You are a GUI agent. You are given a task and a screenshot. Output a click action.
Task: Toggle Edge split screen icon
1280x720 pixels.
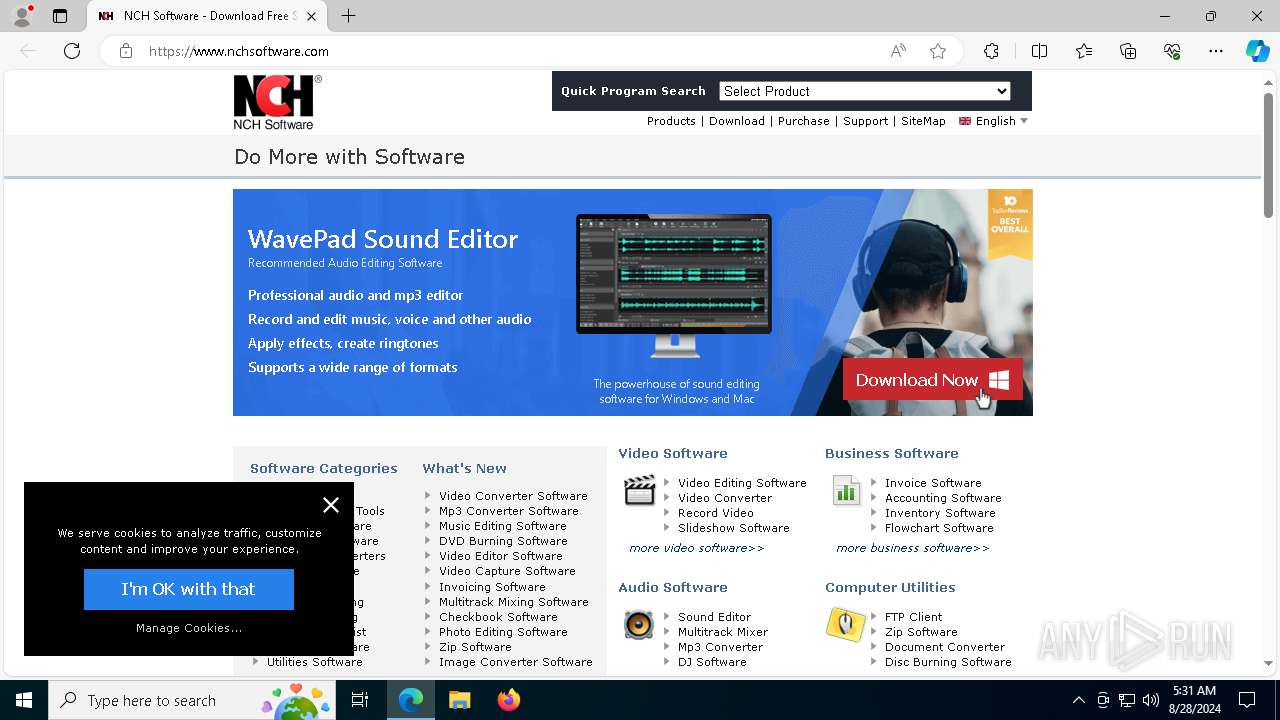click(x=1039, y=51)
